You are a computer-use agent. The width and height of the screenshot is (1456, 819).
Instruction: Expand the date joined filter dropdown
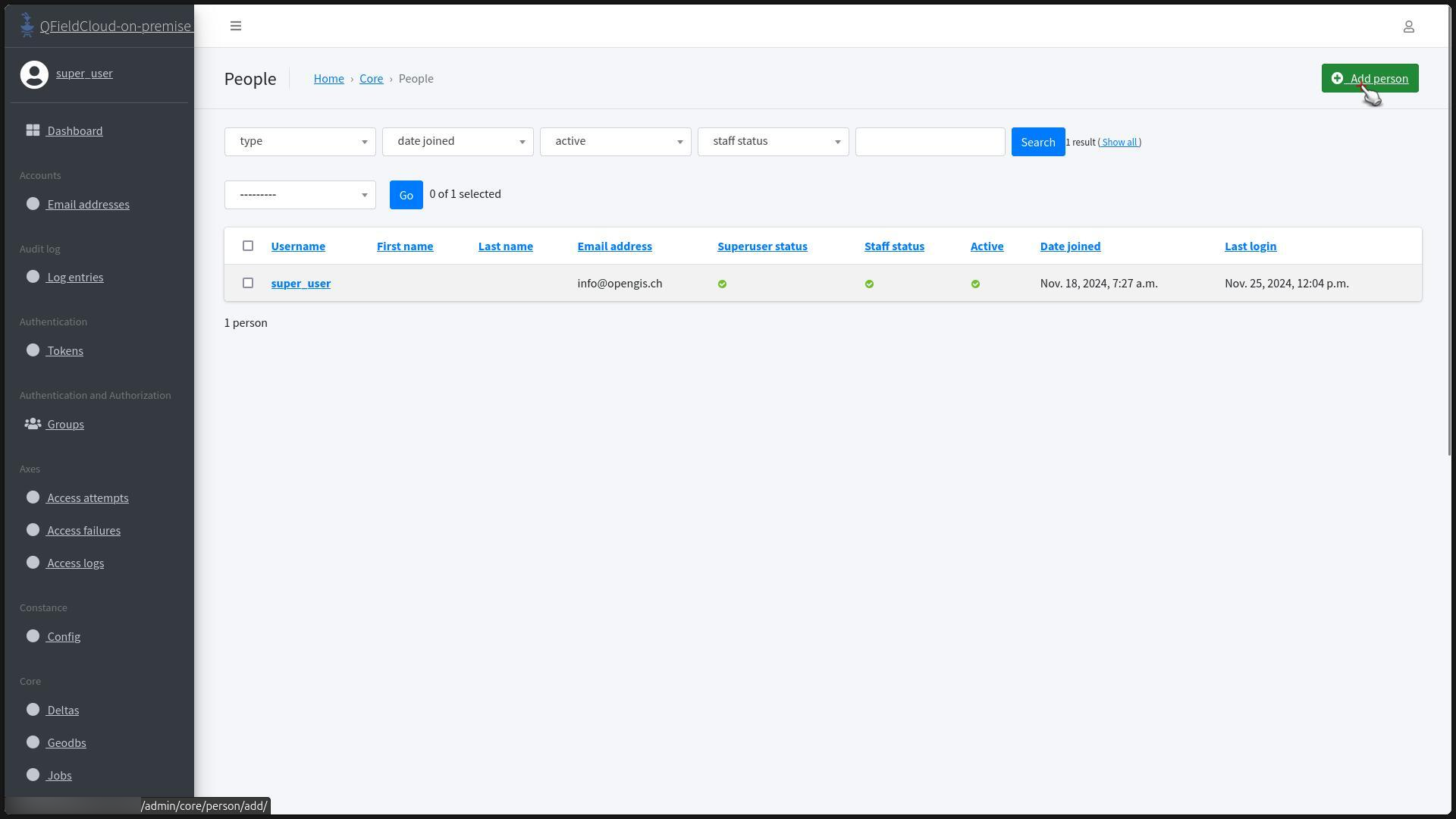tap(457, 142)
